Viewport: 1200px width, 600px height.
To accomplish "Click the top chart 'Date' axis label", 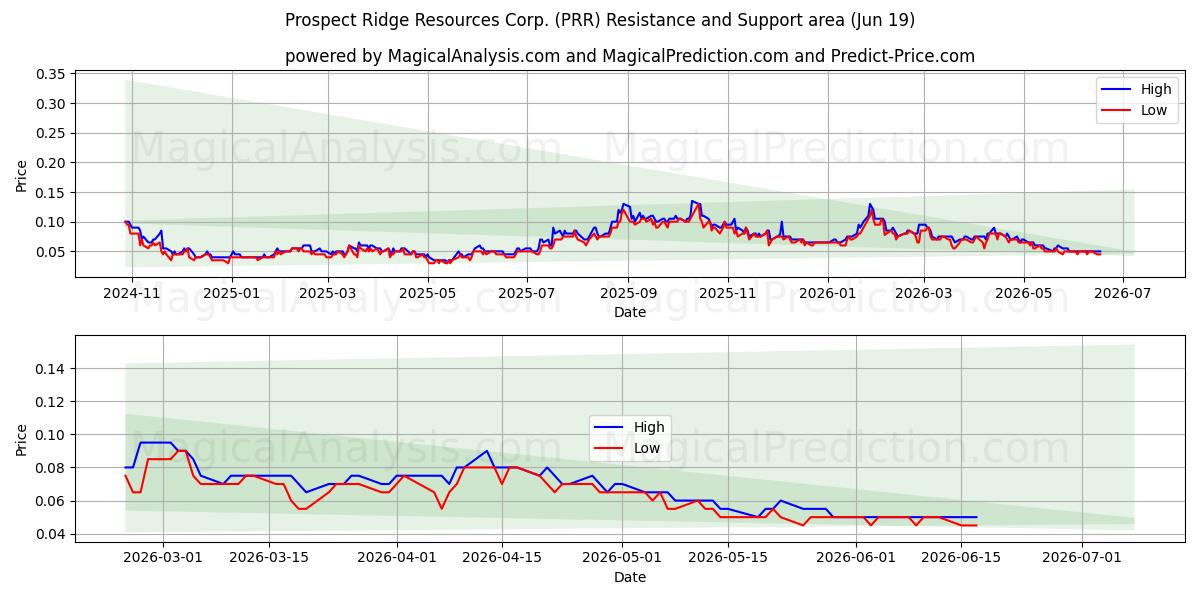I will pyautogui.click(x=630, y=312).
